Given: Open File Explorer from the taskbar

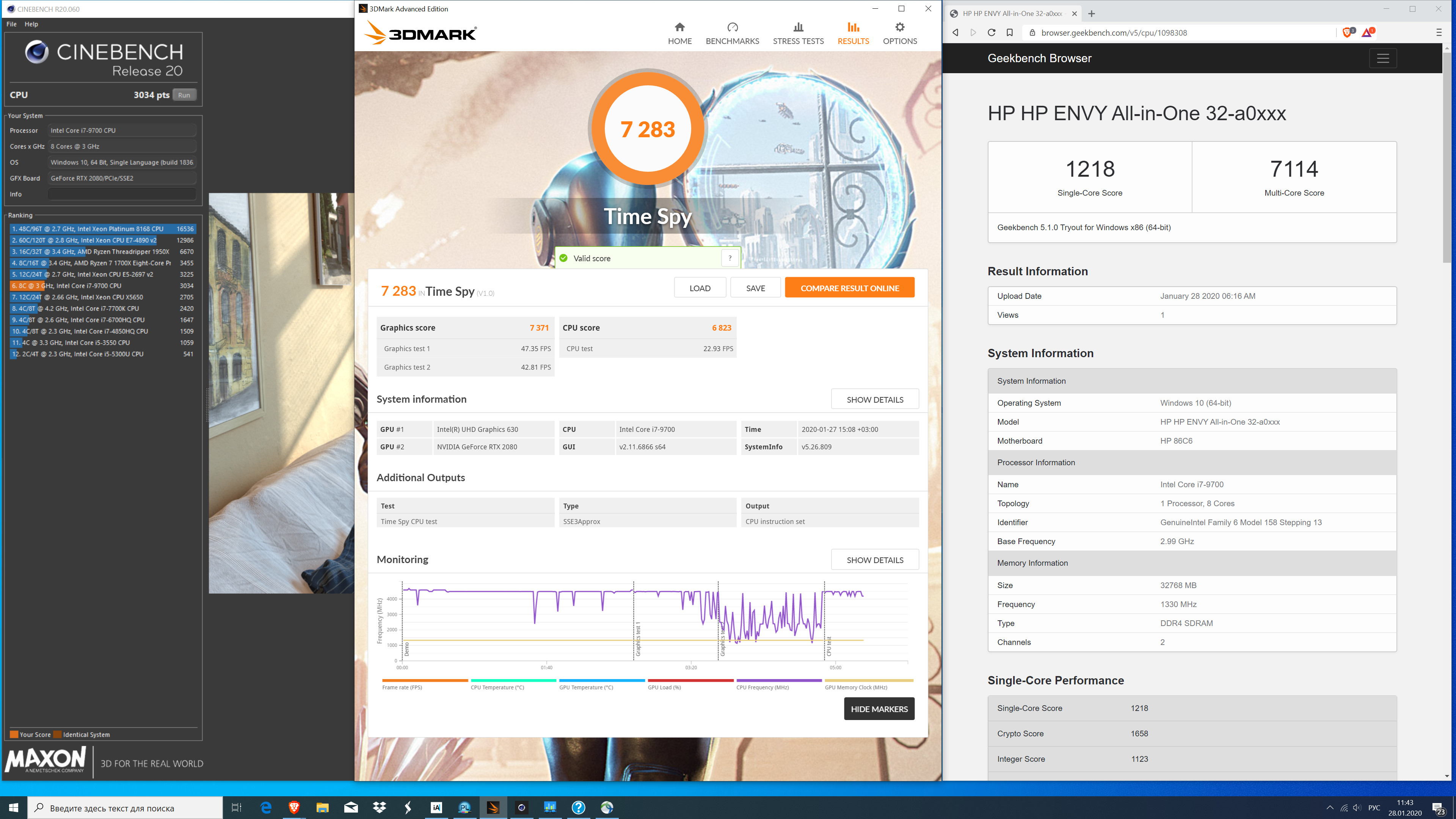Looking at the screenshot, I should point(322,808).
